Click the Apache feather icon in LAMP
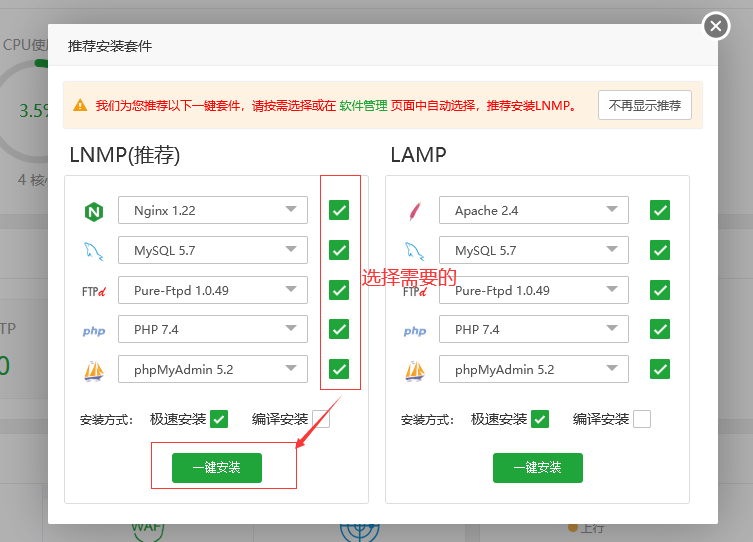 pyautogui.click(x=415, y=211)
